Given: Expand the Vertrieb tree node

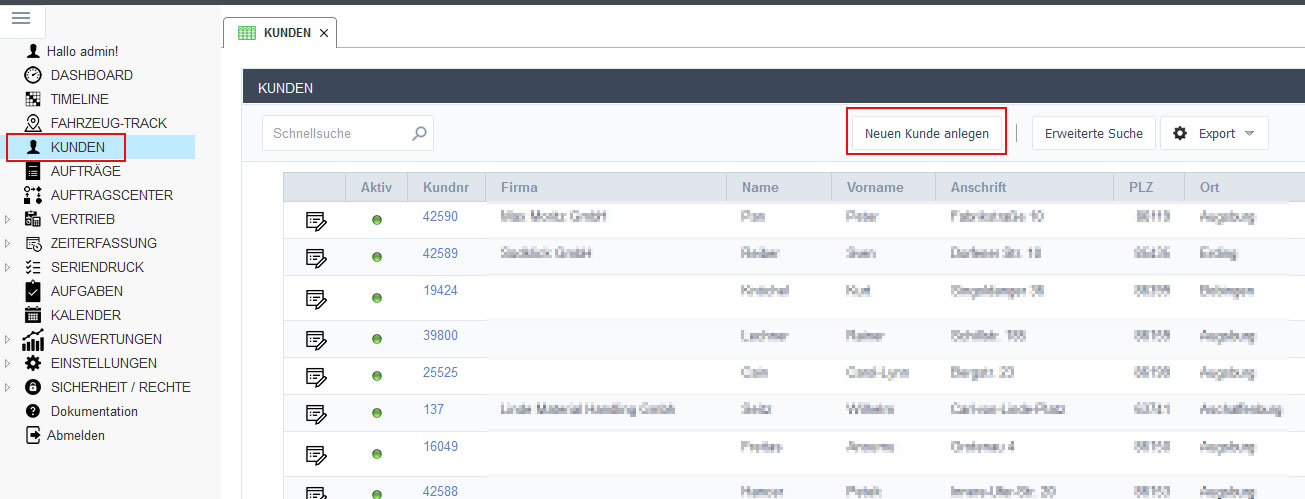Looking at the screenshot, I should point(9,219).
